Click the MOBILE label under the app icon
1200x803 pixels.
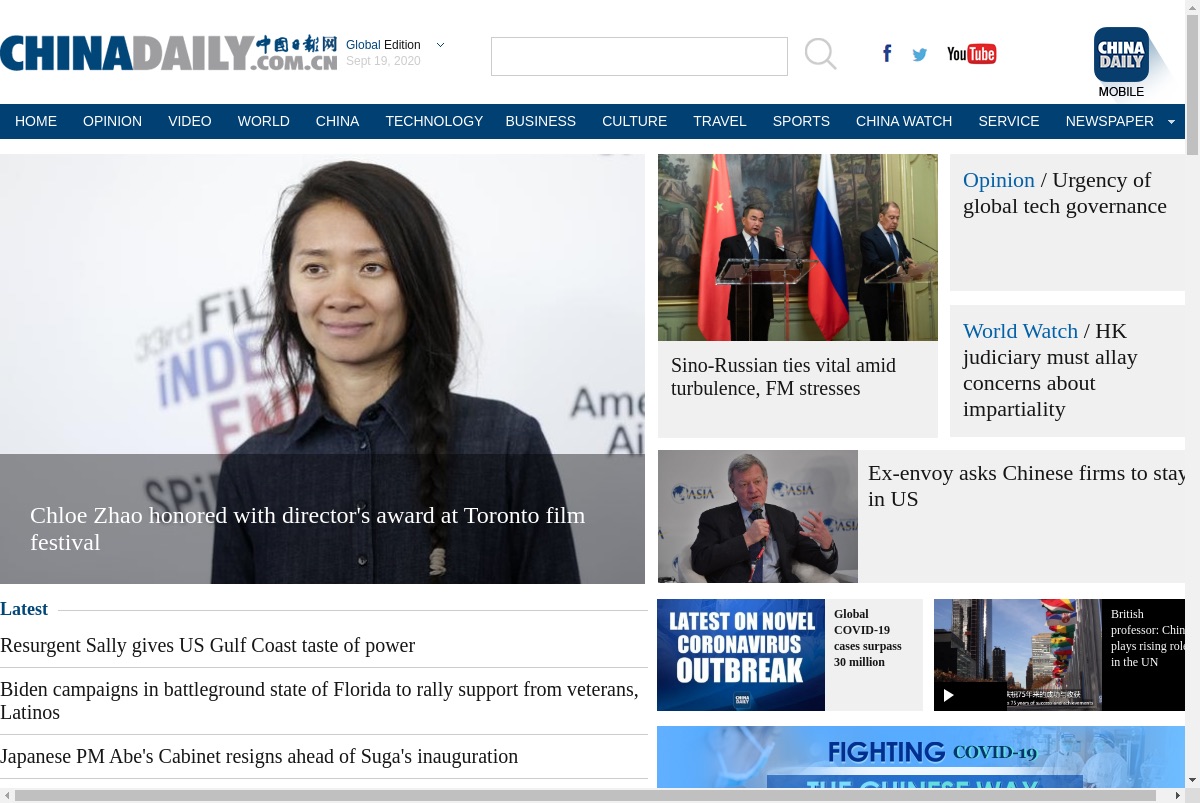point(1121,92)
